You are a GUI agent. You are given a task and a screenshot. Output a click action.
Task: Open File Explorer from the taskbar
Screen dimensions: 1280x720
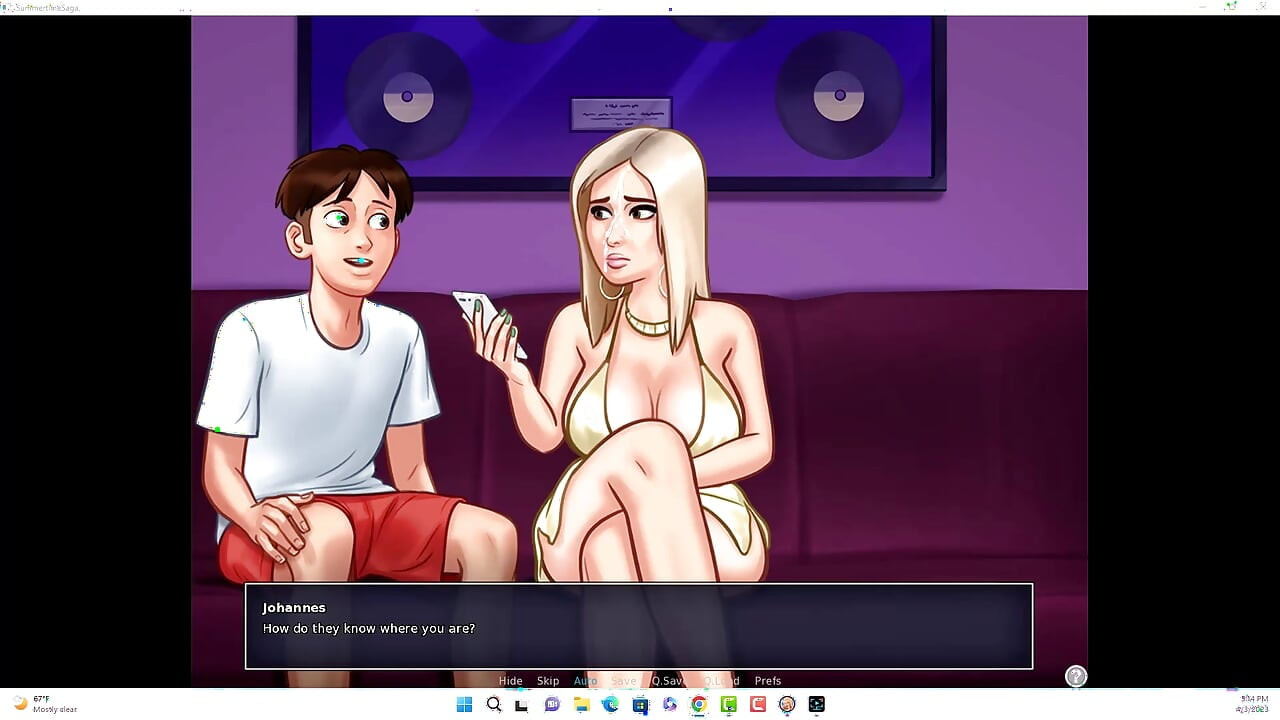pos(581,705)
